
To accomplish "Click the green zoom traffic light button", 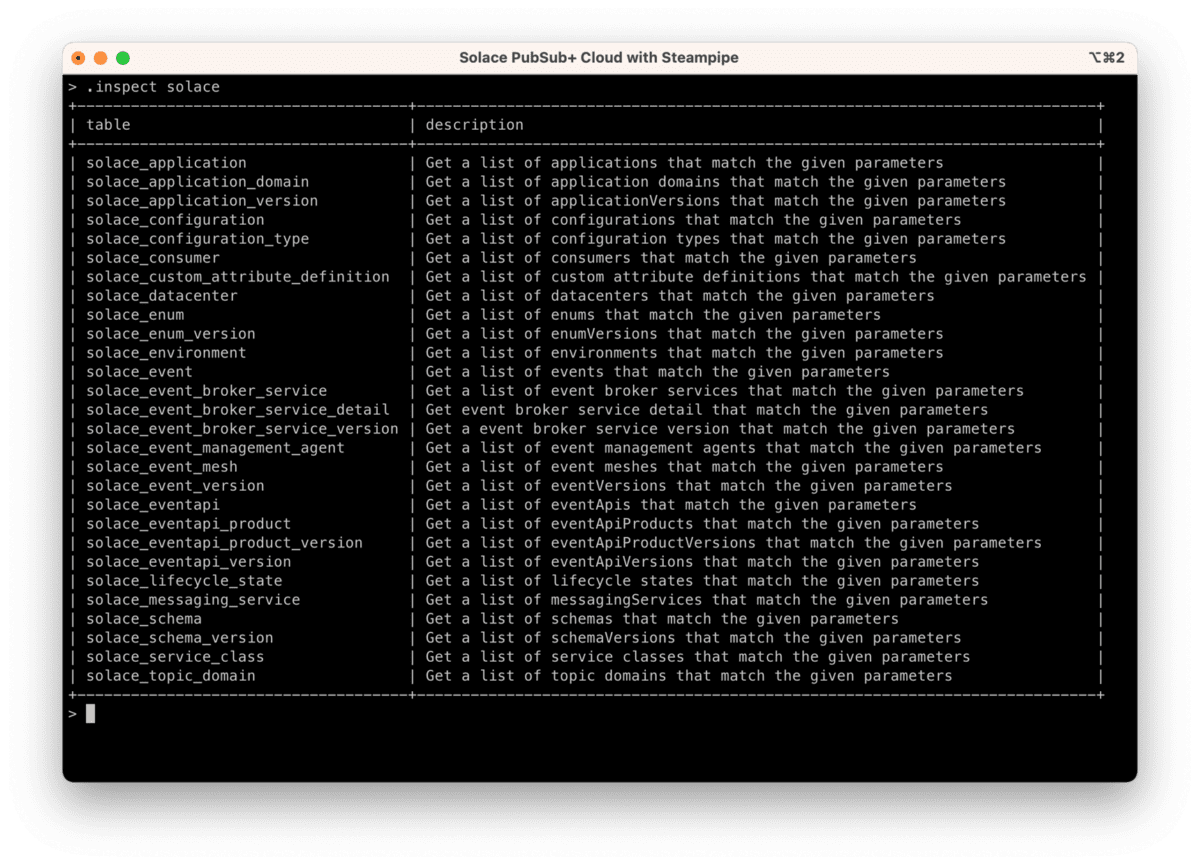I will 121,58.
